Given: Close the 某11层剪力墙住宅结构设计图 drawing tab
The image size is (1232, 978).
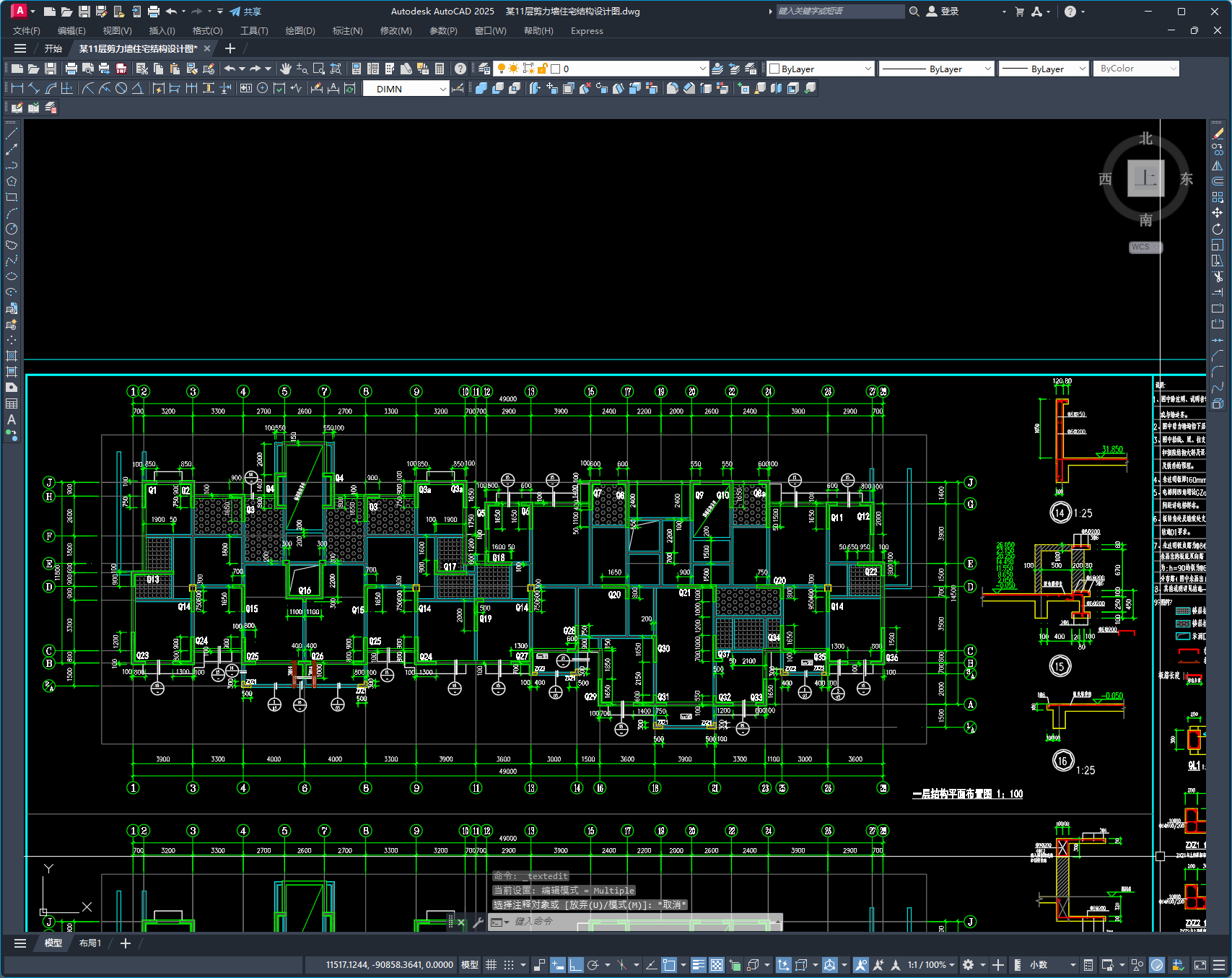Looking at the screenshot, I should click(207, 48).
